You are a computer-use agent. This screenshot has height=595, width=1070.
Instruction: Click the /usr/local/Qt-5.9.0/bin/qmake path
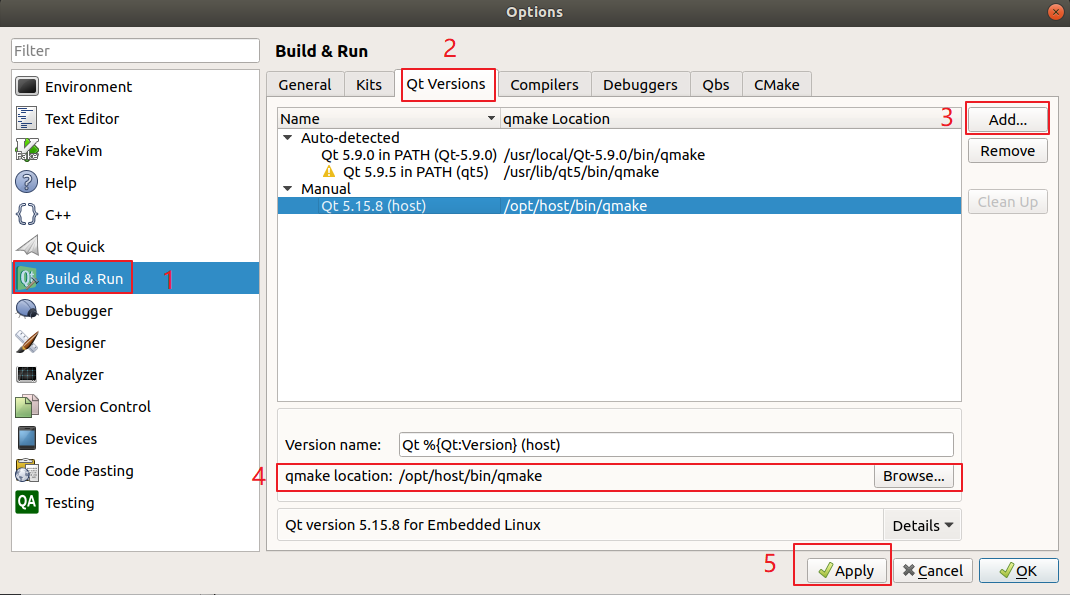coord(604,155)
